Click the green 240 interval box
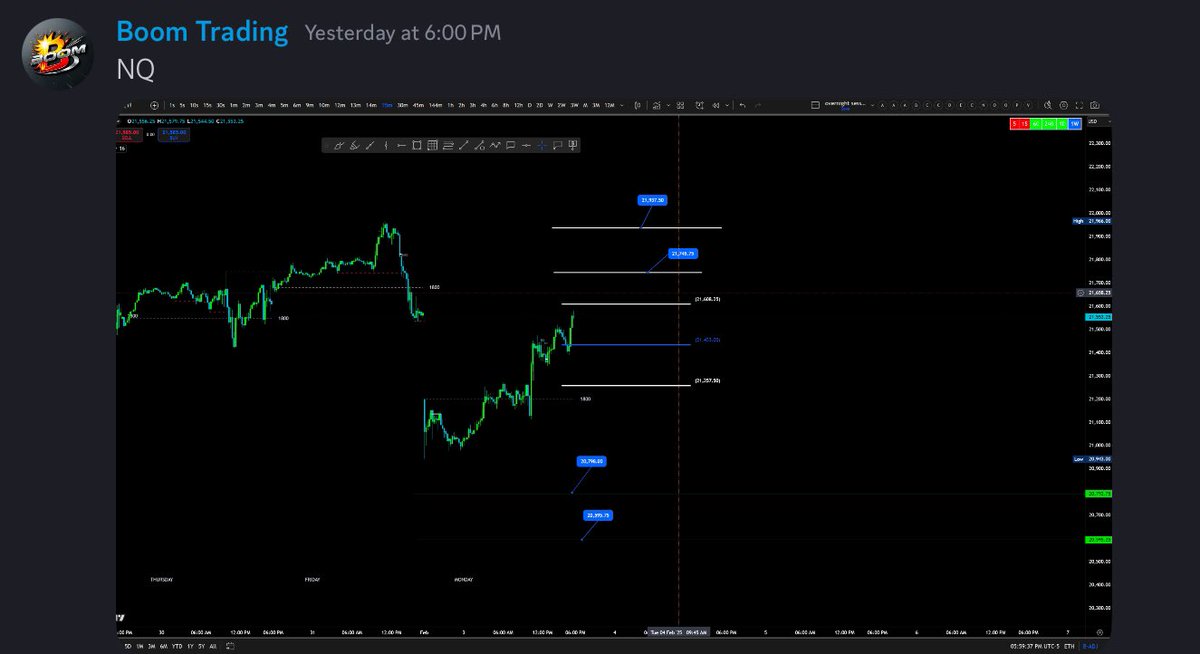 (1048, 123)
